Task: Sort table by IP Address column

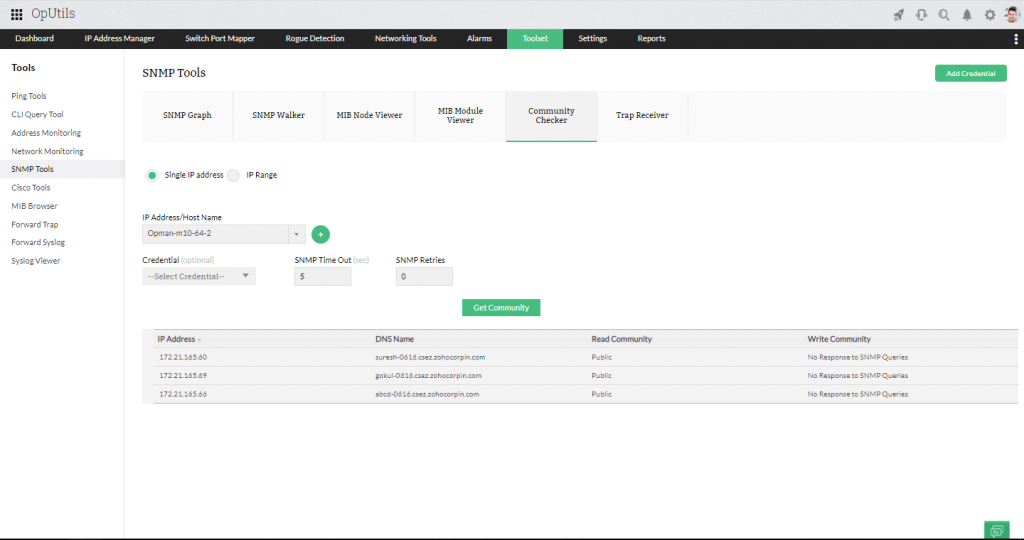Action: [x=177, y=339]
